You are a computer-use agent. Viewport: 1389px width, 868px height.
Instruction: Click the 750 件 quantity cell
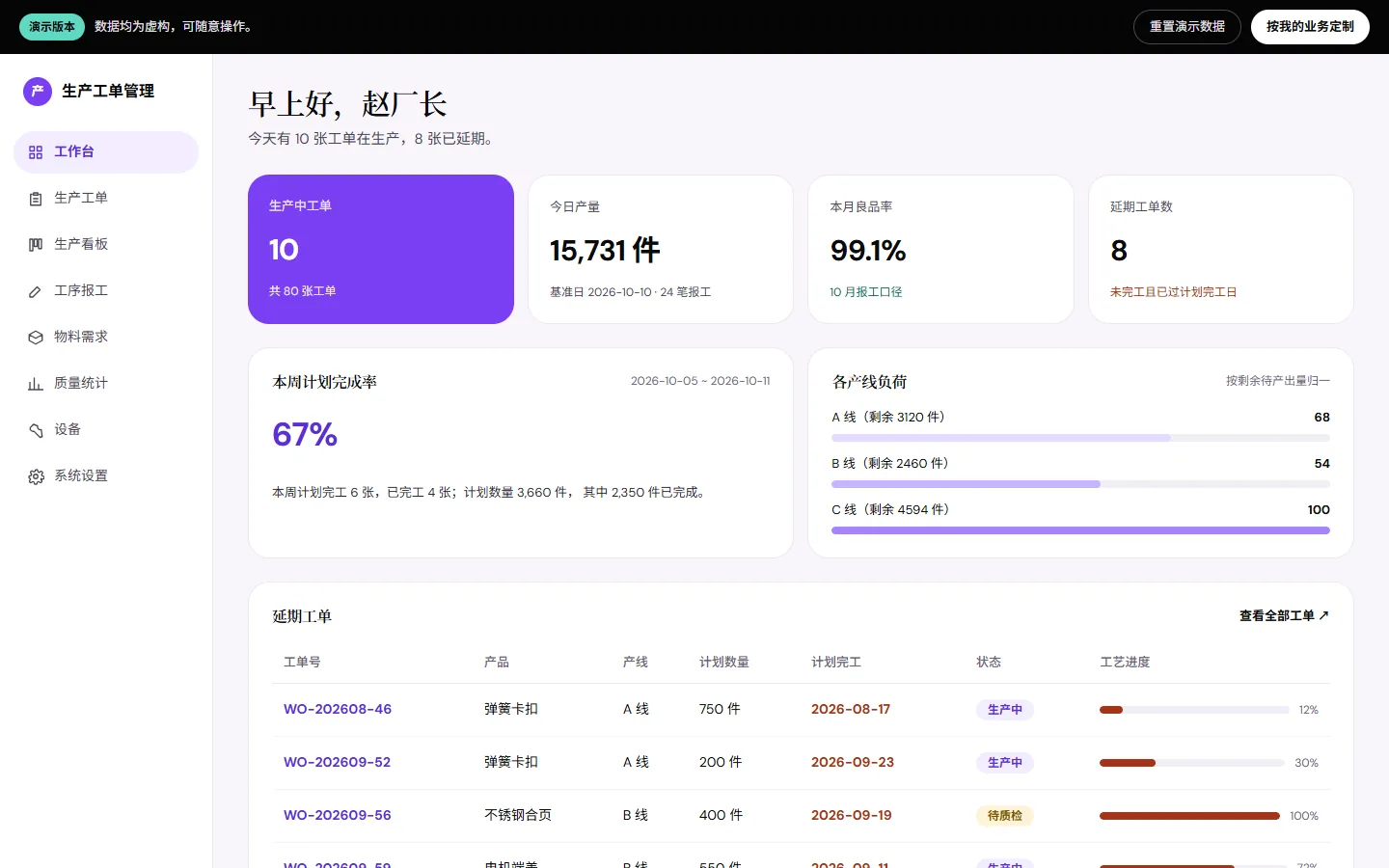coord(720,709)
